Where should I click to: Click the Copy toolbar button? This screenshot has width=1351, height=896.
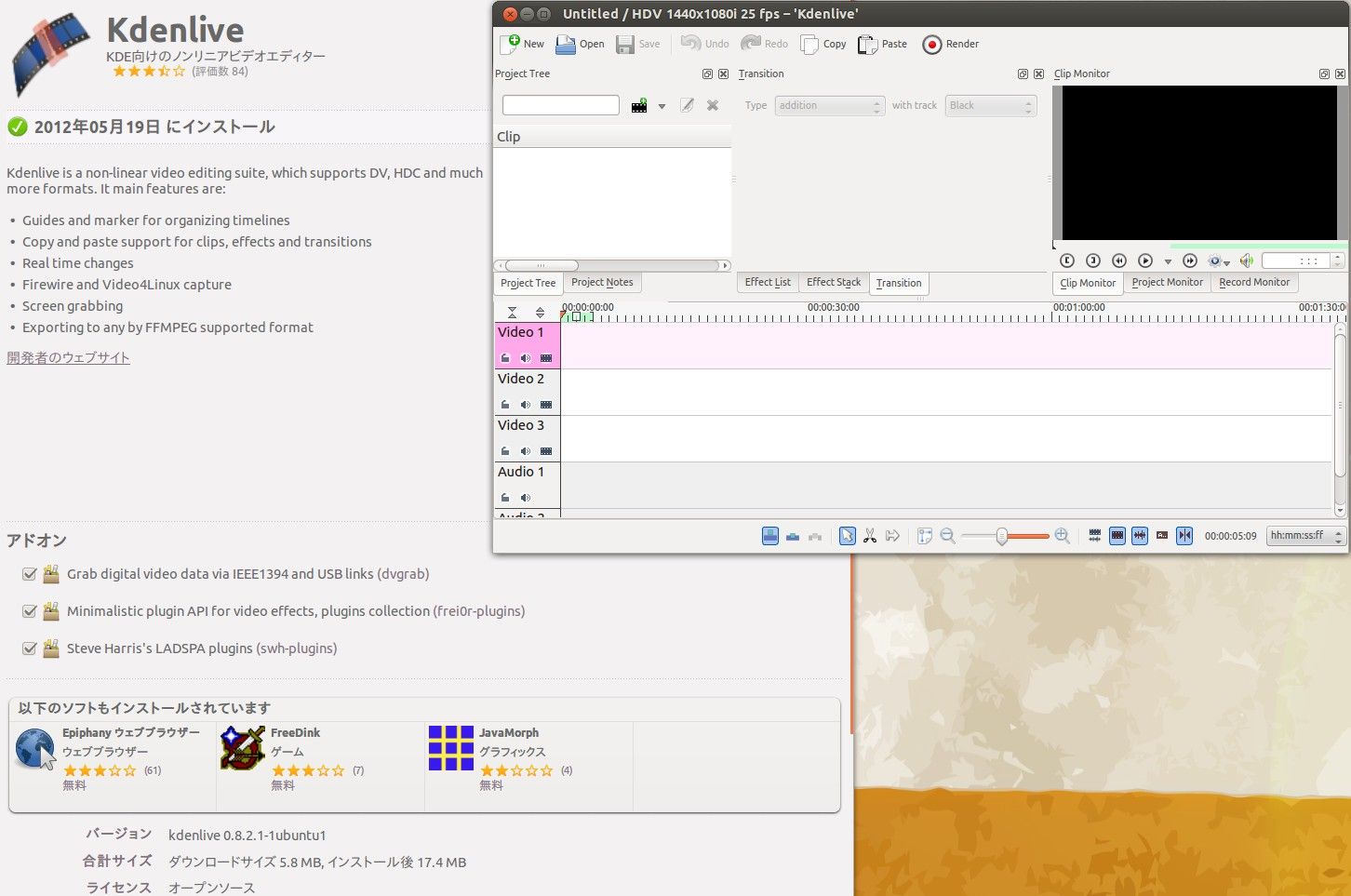[823, 44]
